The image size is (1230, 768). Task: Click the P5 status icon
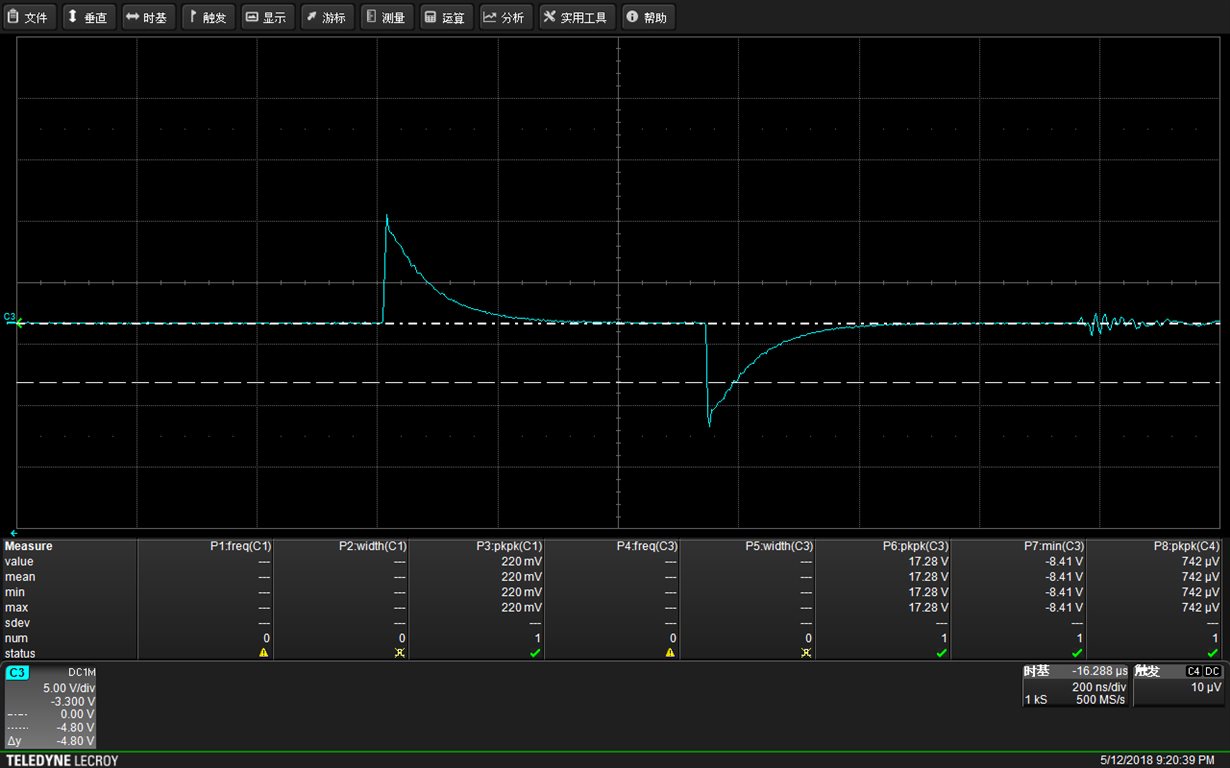807,653
